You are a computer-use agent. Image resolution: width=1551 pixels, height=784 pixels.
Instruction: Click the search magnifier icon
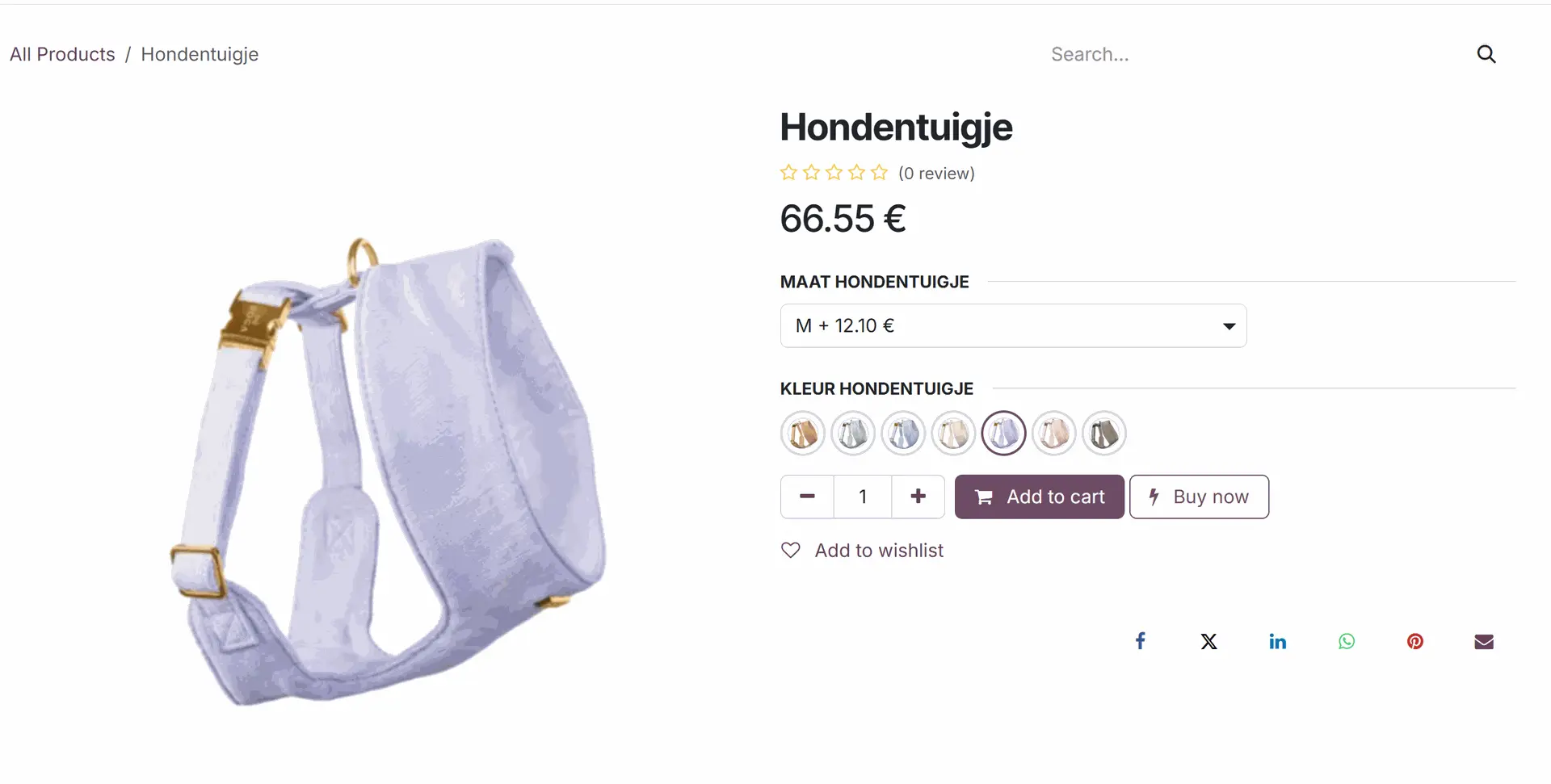click(x=1486, y=54)
